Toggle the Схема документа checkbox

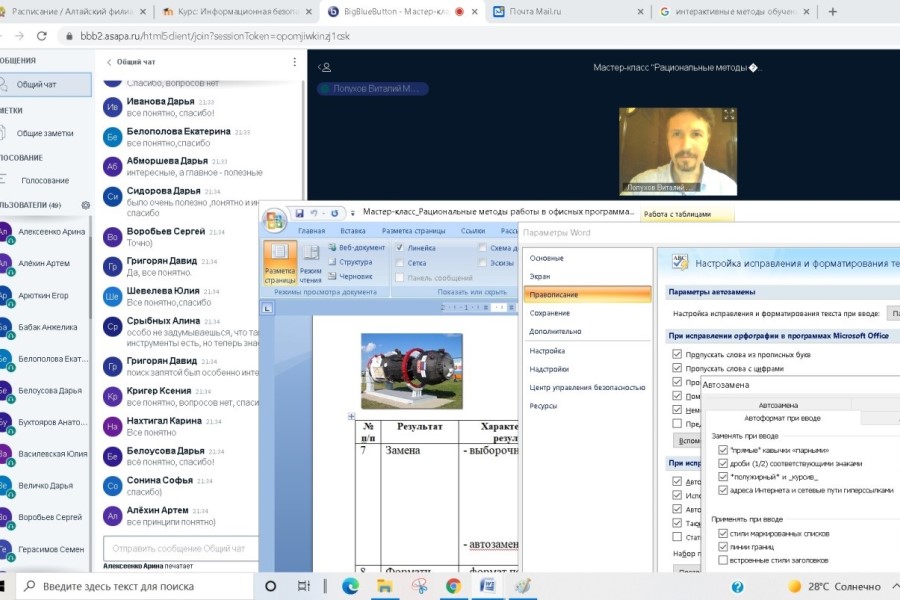pos(482,247)
